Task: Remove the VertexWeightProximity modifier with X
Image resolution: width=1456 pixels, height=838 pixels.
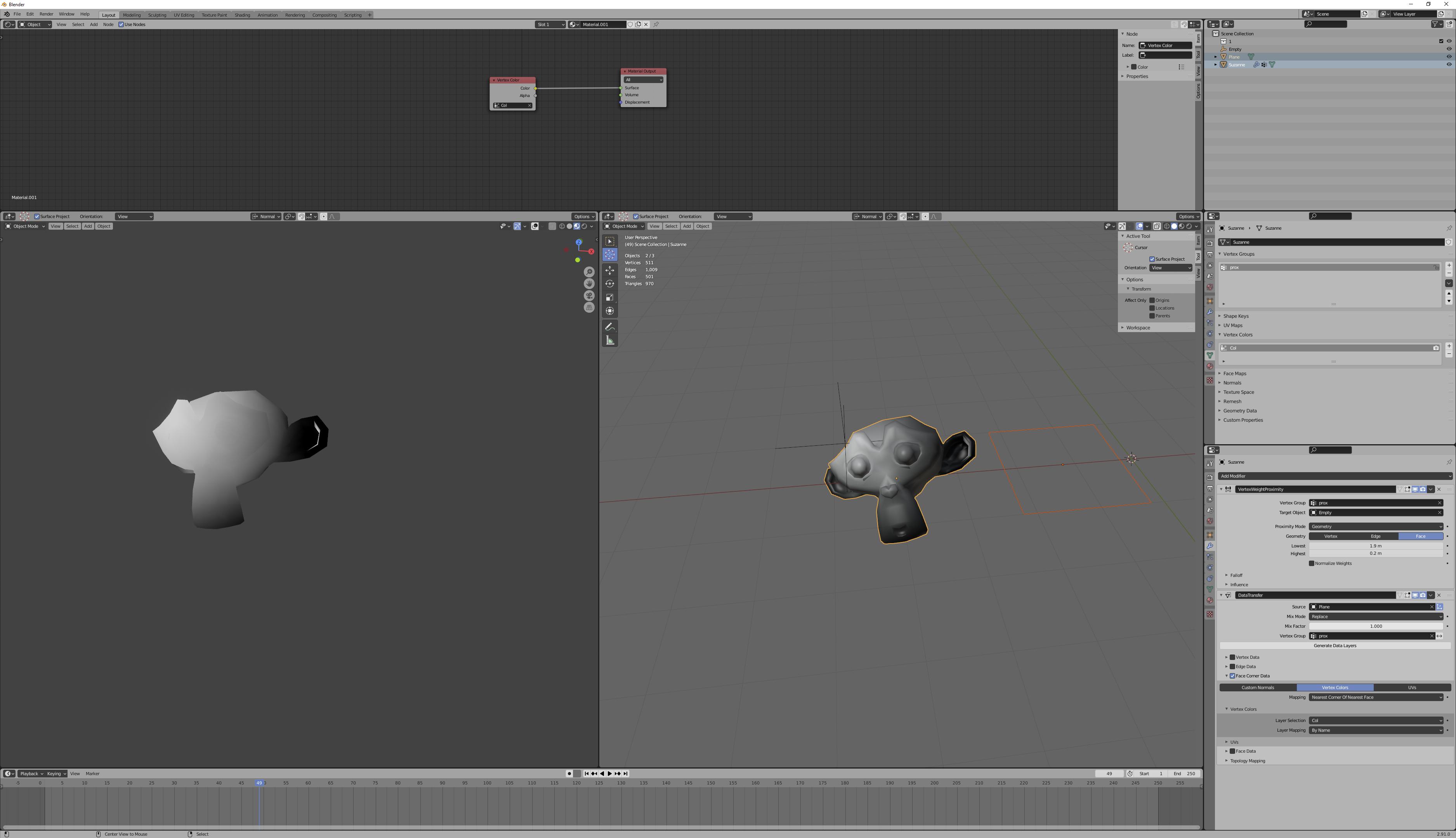Action: (1439, 489)
